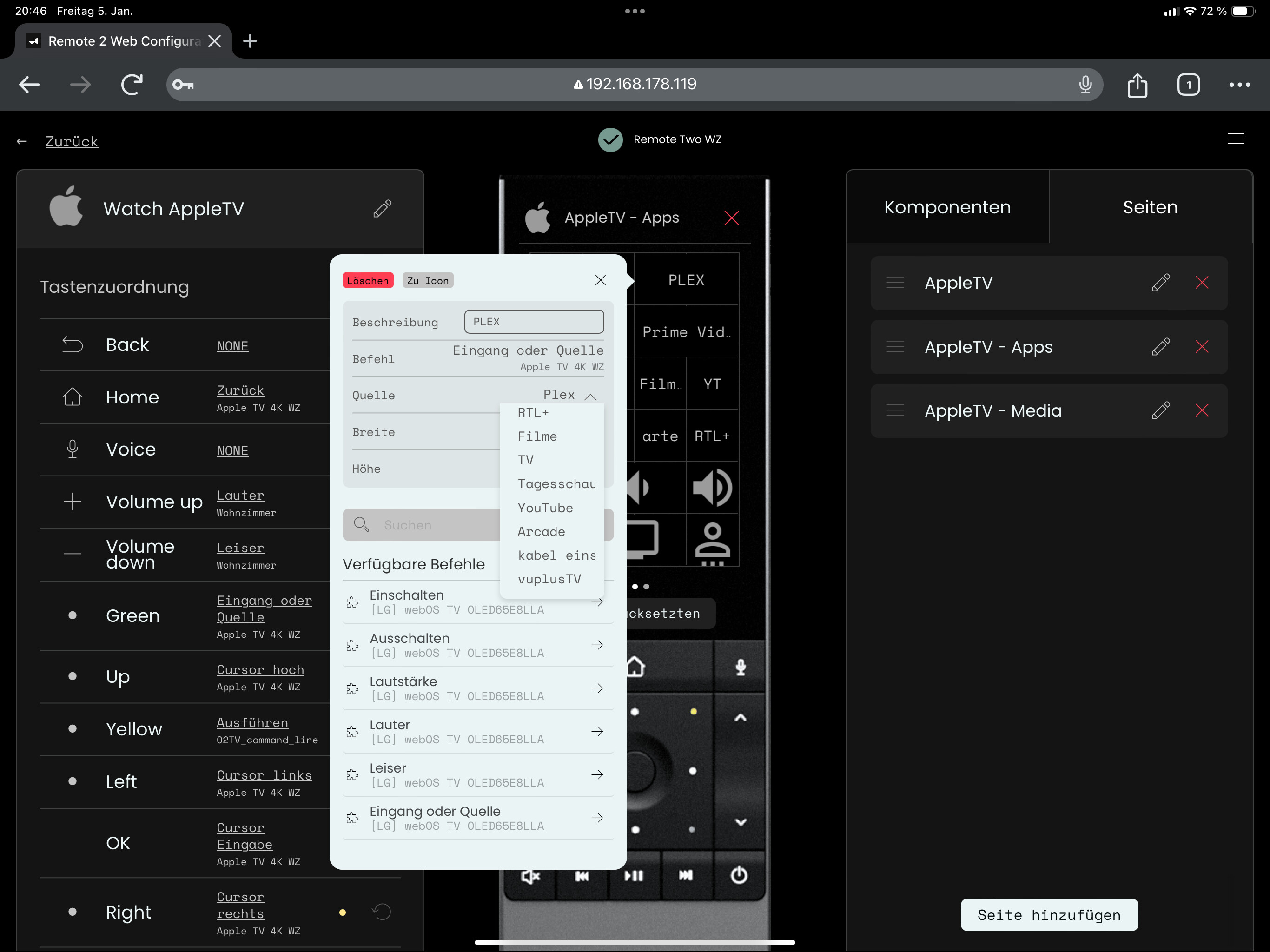1270x952 pixels.
Task: Choose vuplusTV in the source dropdown
Action: click(549, 579)
